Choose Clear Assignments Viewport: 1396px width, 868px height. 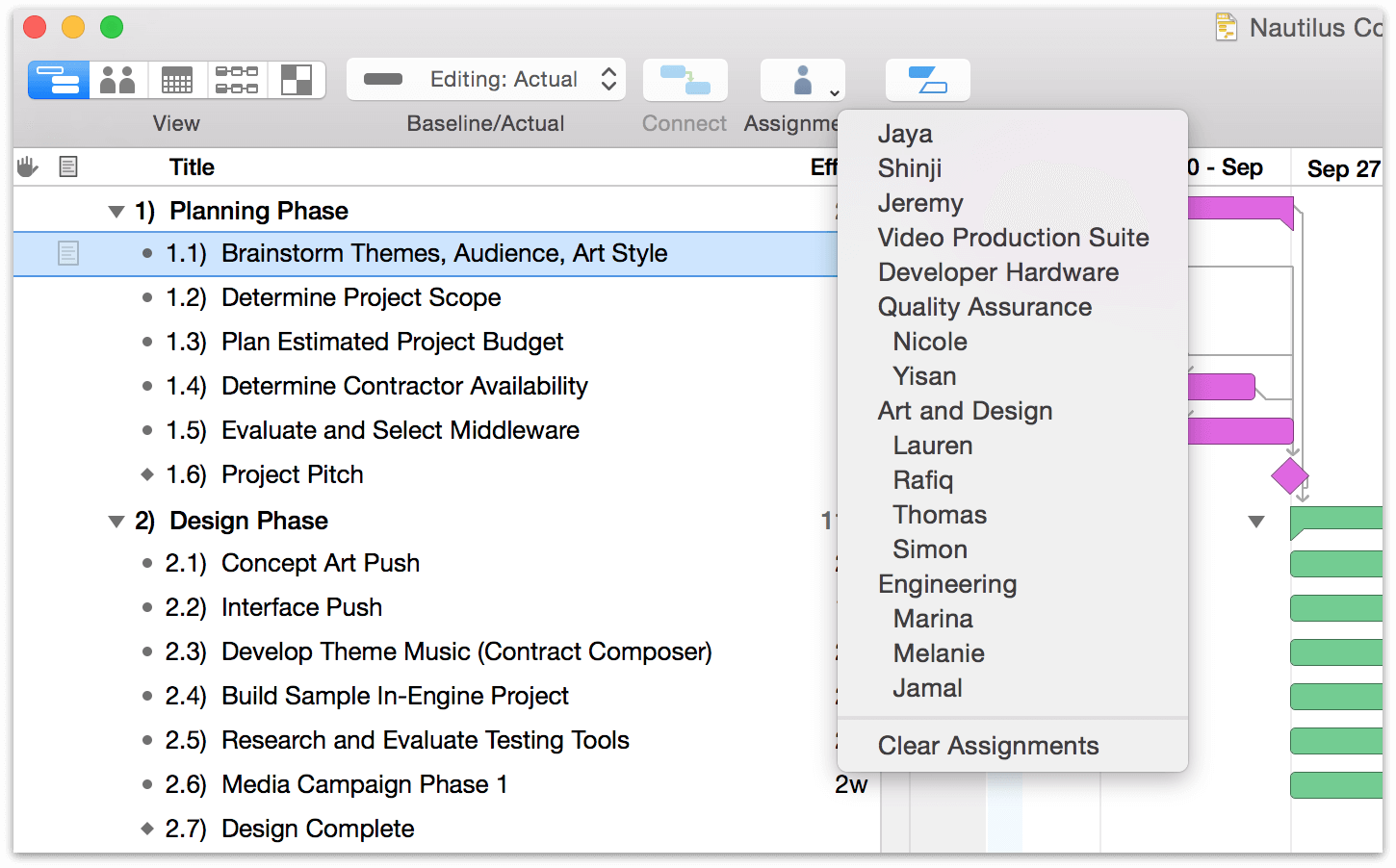pos(1013,746)
